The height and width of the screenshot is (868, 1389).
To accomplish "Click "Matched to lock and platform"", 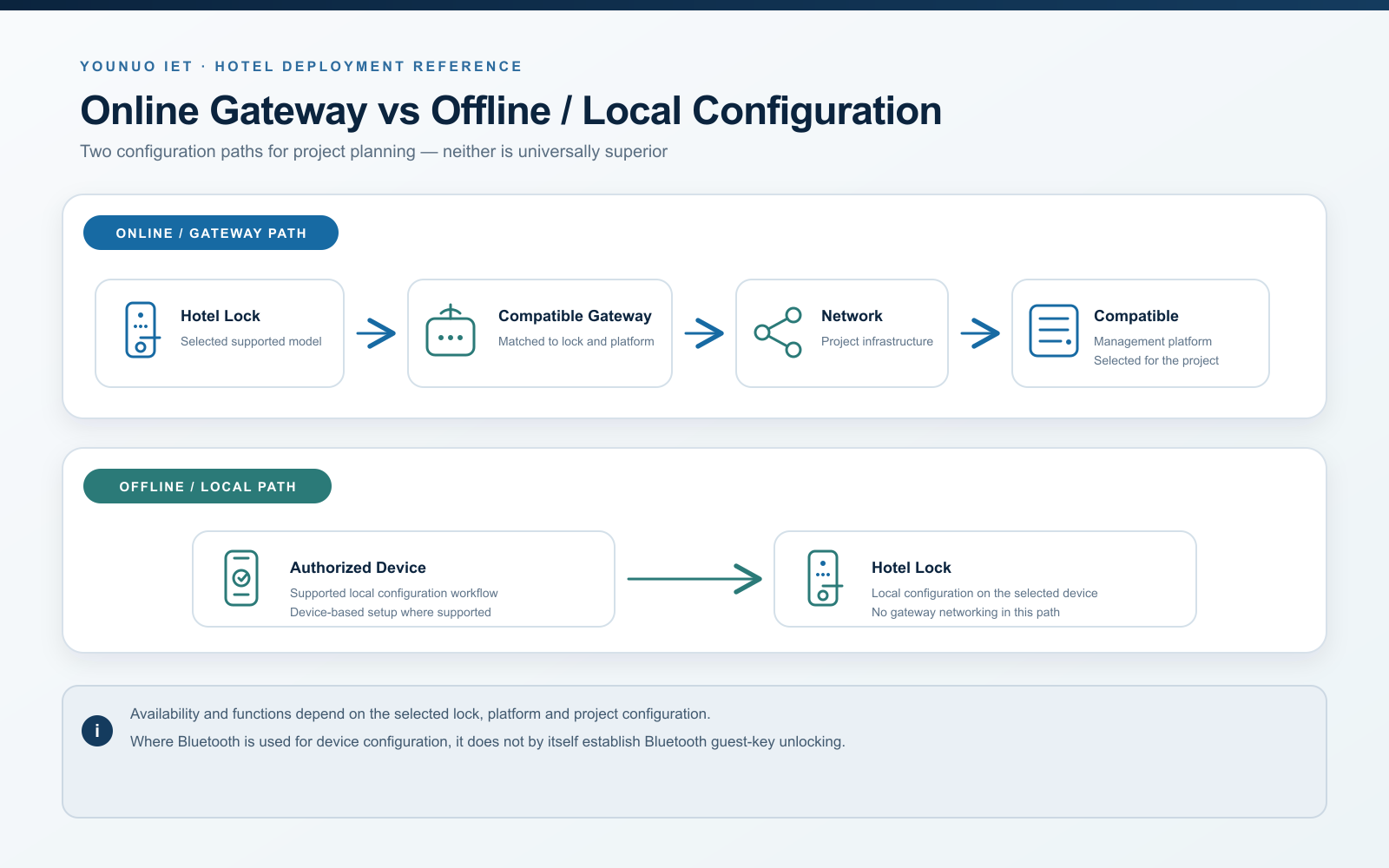I will pyautogui.click(x=576, y=341).
